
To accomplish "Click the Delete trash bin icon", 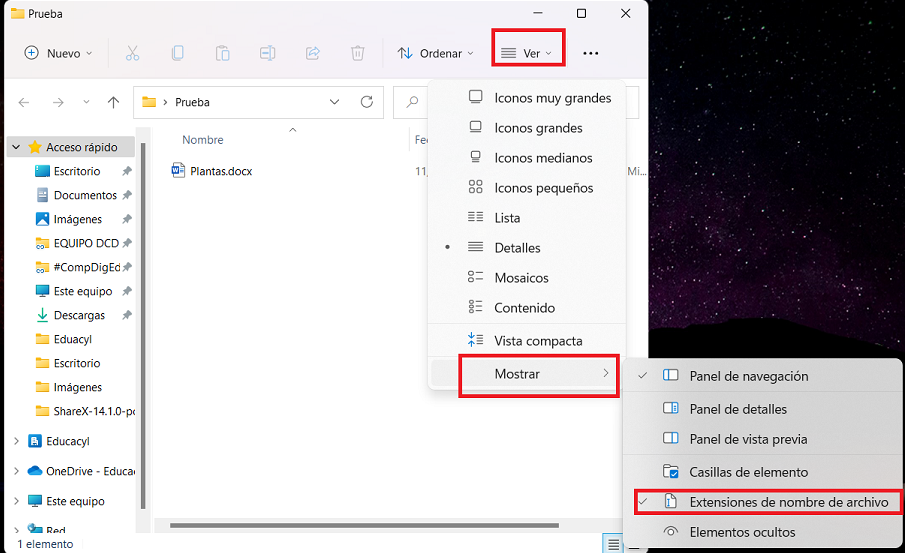I will pos(358,53).
